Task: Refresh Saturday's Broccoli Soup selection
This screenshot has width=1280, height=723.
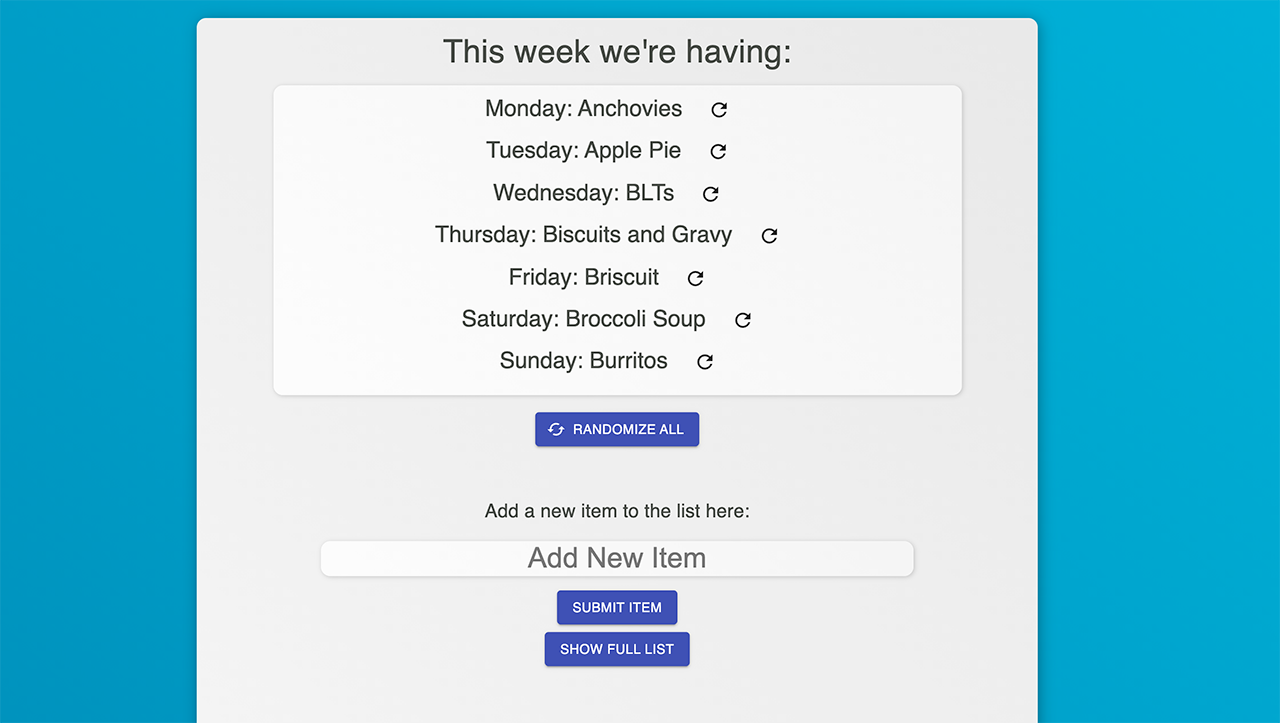Action: [743, 320]
